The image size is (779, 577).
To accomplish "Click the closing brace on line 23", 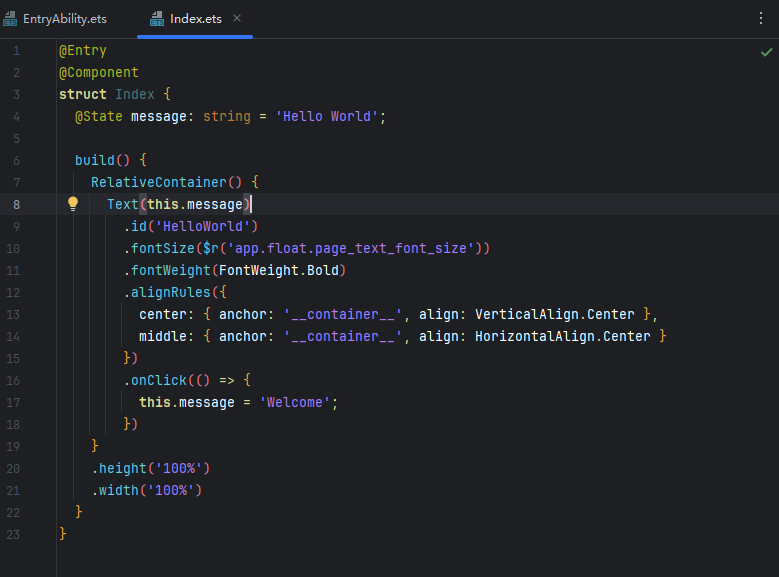I will pos(63,534).
